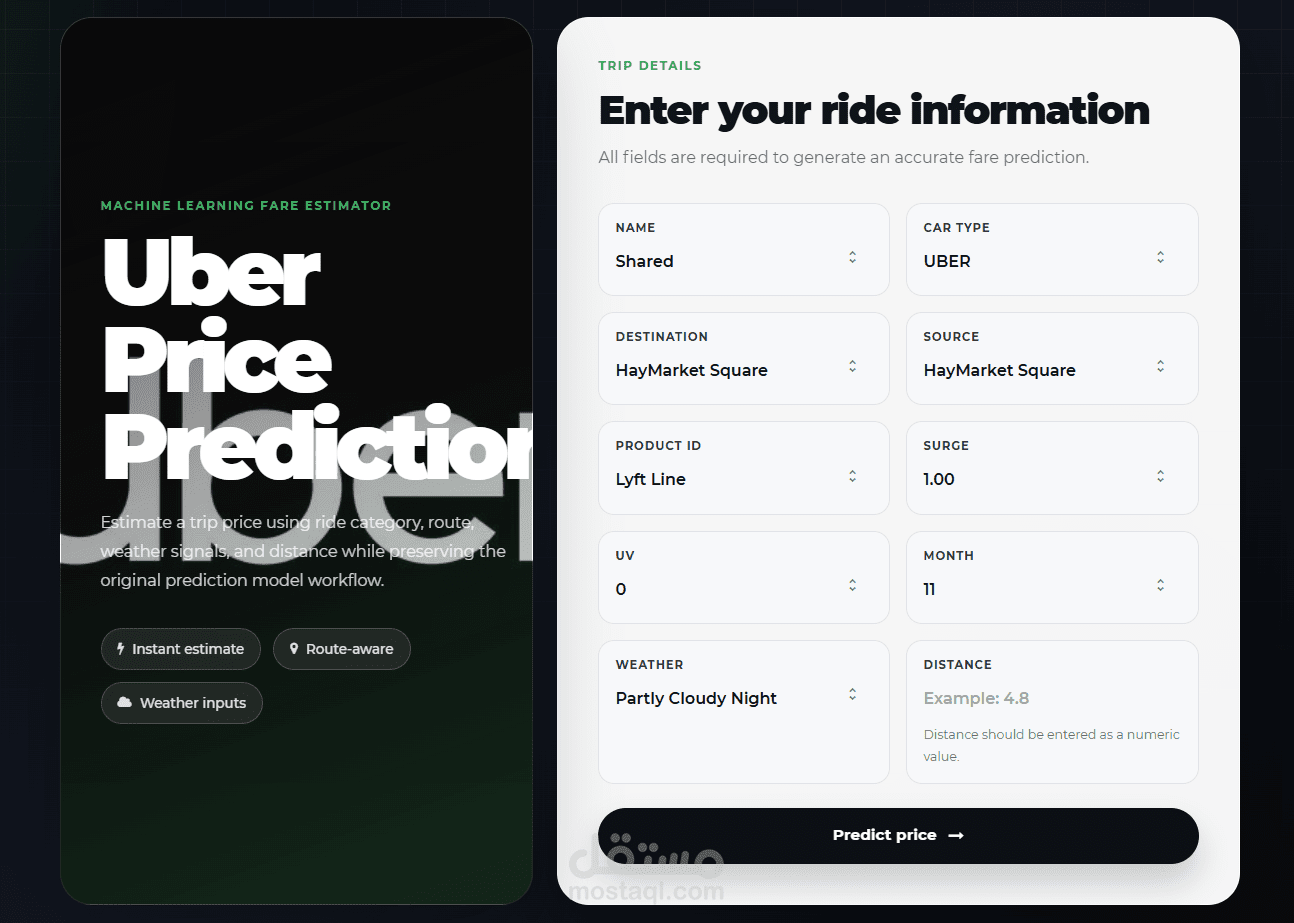Click the 'DISTANCE' field label
The image size is (1294, 923).
(957, 665)
